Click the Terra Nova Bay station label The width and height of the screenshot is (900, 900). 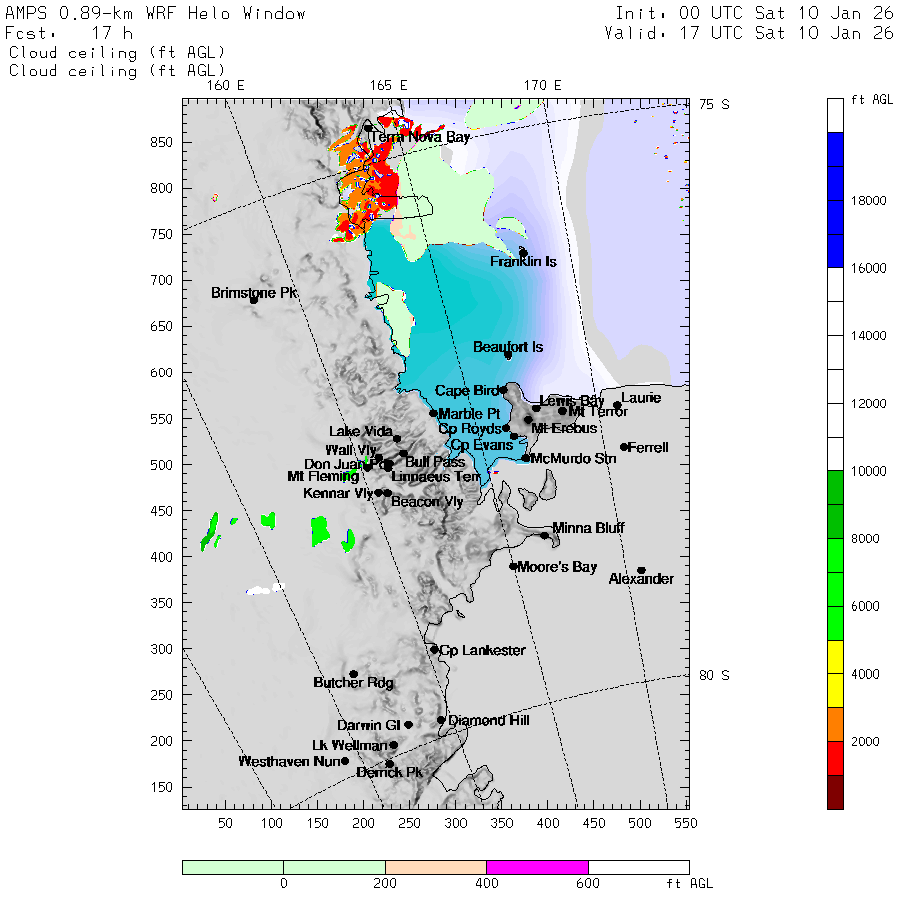pos(420,137)
